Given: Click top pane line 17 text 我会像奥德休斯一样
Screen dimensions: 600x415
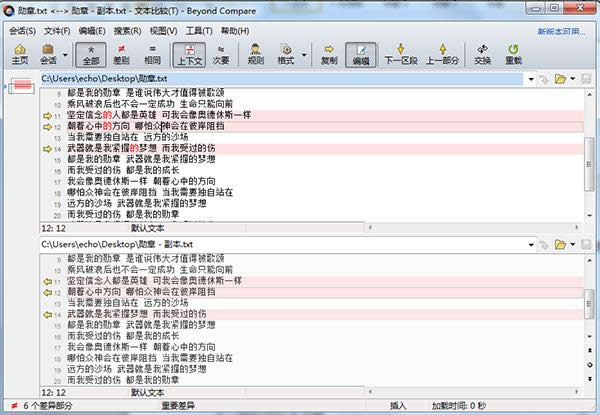Looking at the screenshot, I should (107, 181).
